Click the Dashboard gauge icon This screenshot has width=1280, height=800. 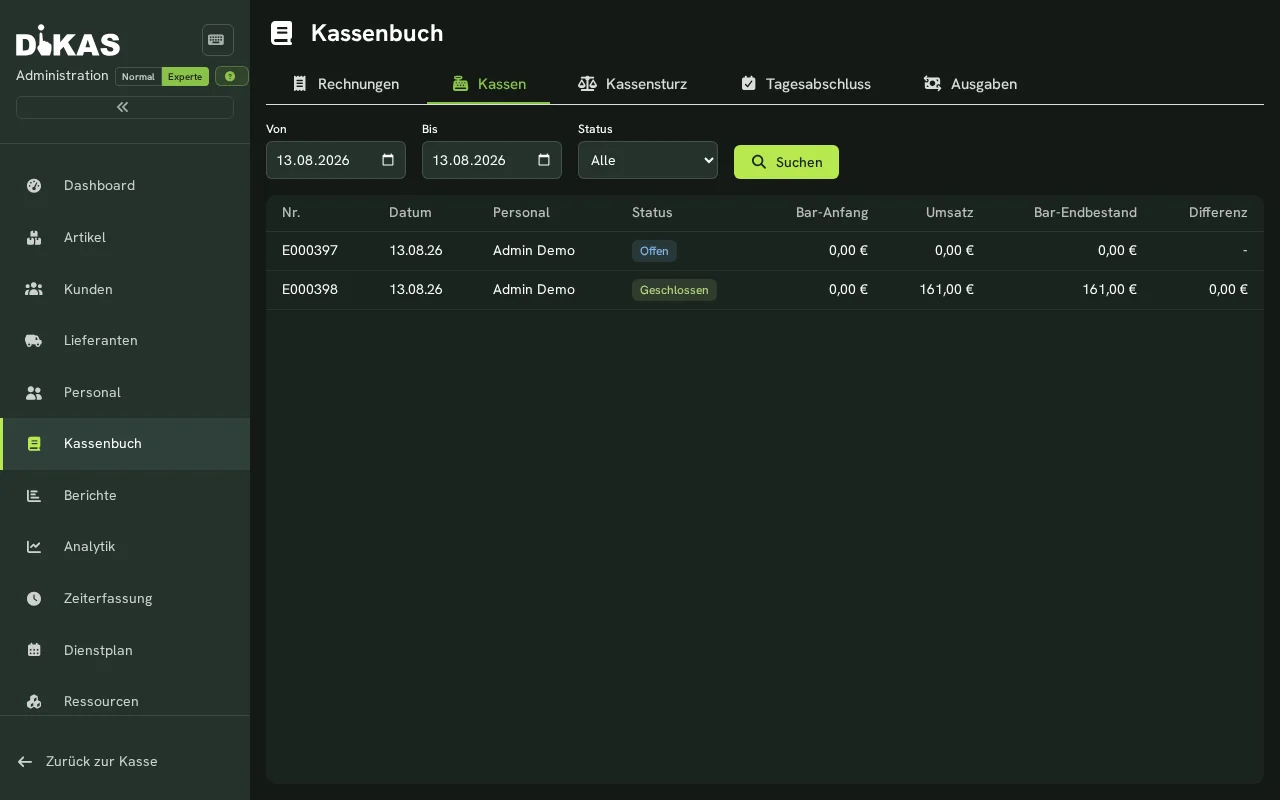pyautogui.click(x=34, y=185)
